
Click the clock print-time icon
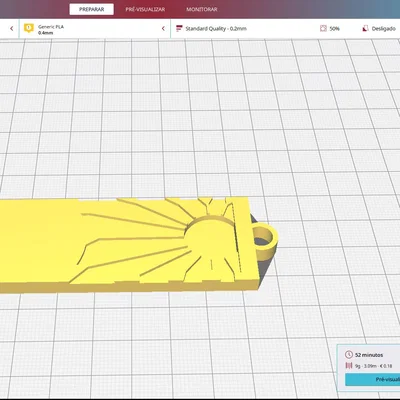(x=349, y=354)
